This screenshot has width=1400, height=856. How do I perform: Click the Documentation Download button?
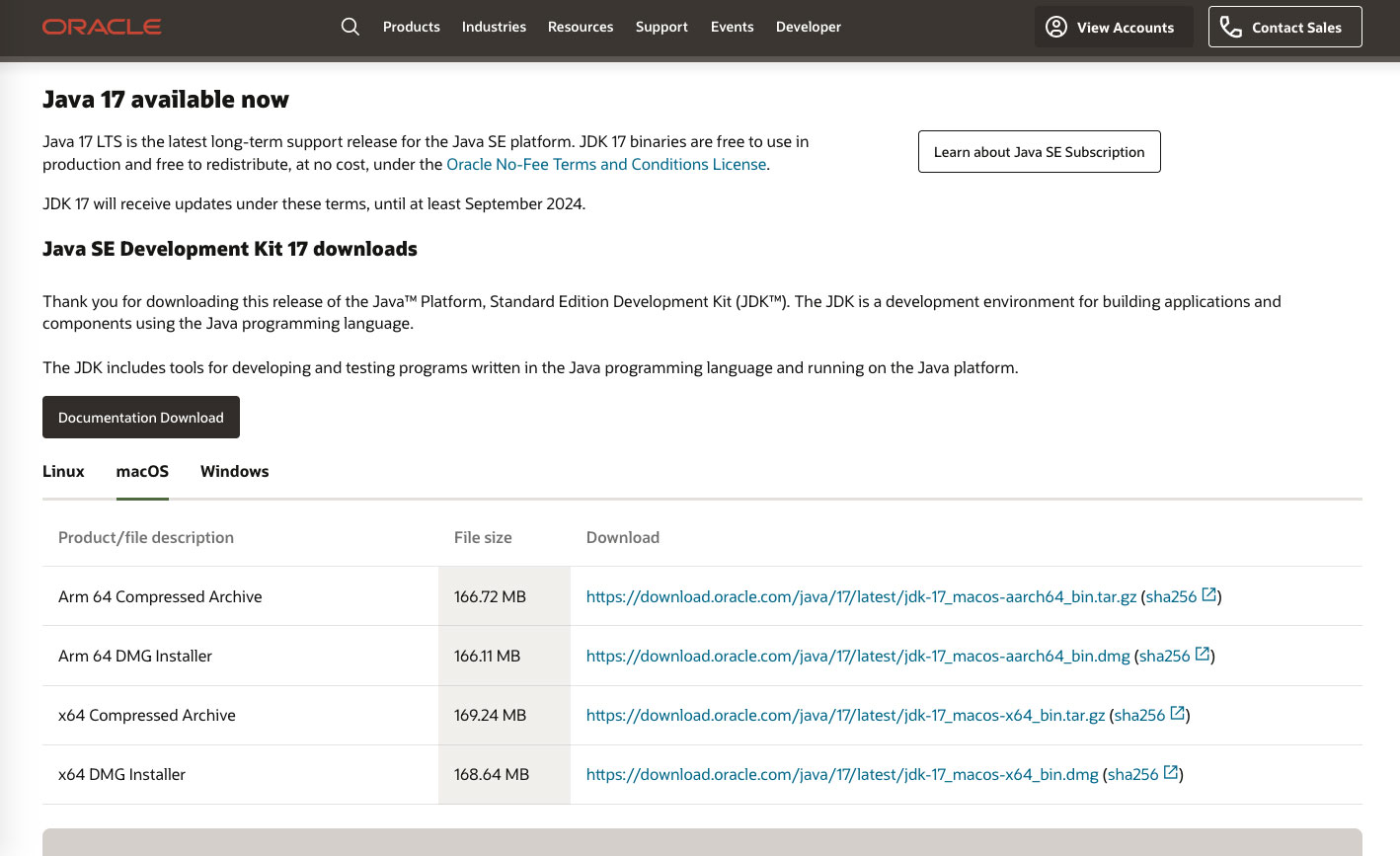(141, 417)
